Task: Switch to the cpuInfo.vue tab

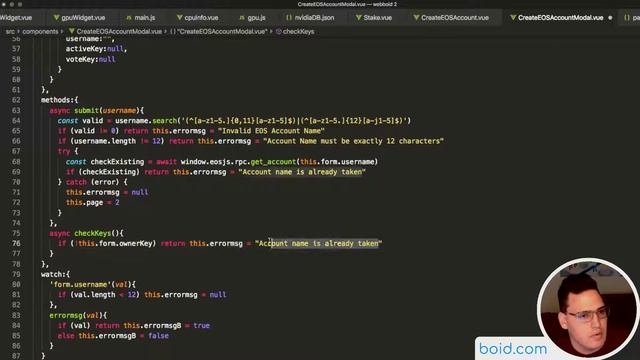Action: tap(198, 18)
